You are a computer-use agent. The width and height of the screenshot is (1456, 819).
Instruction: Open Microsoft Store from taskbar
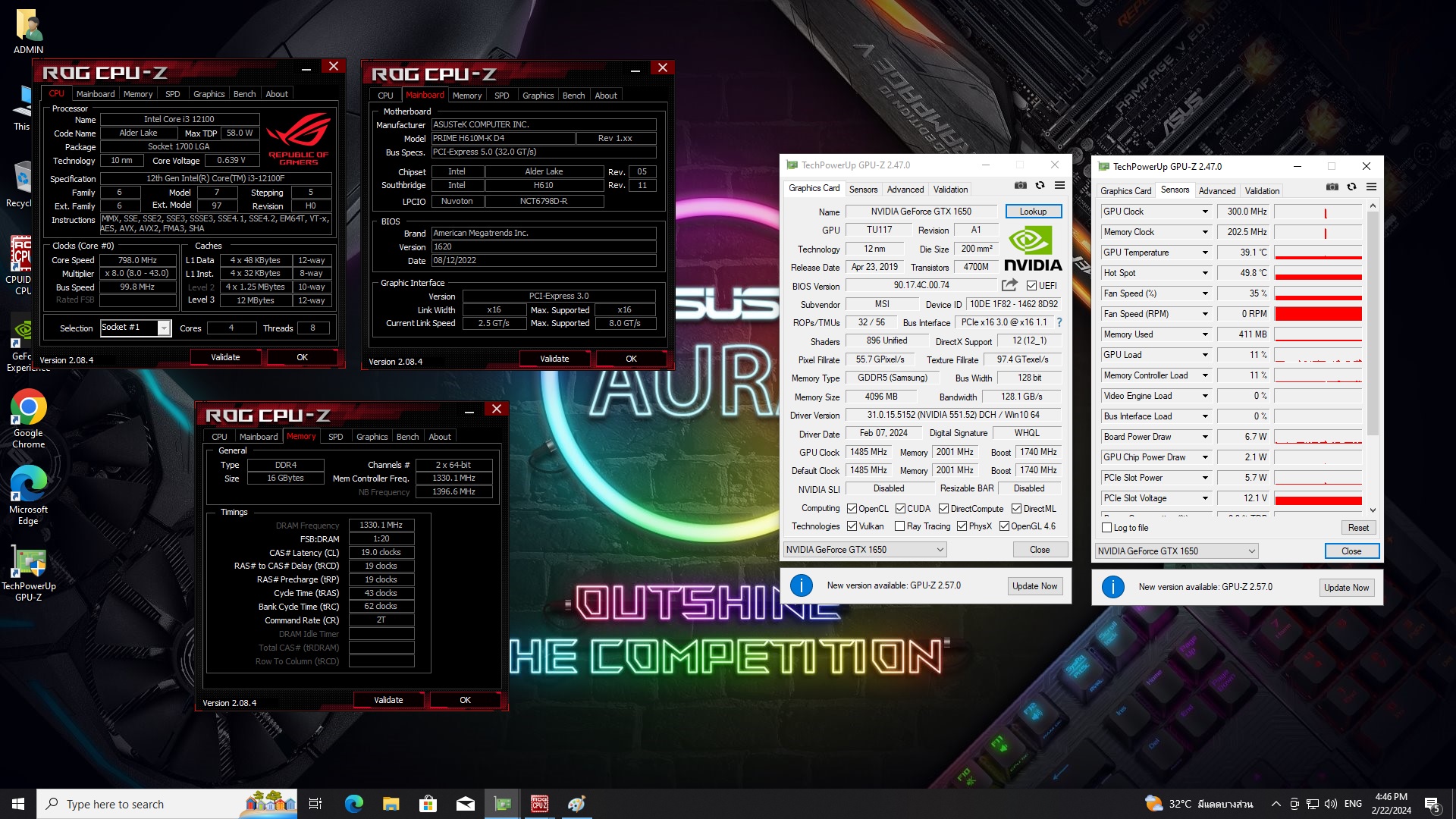[428, 804]
